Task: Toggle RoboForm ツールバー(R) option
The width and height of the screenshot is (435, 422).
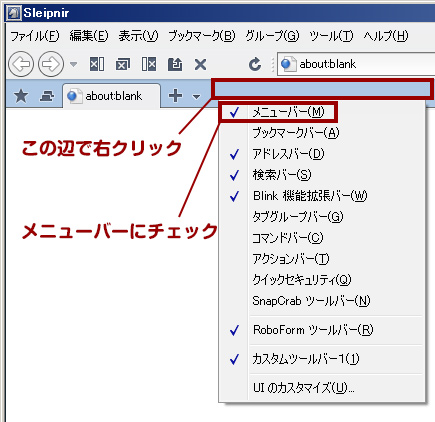Action: point(322,330)
